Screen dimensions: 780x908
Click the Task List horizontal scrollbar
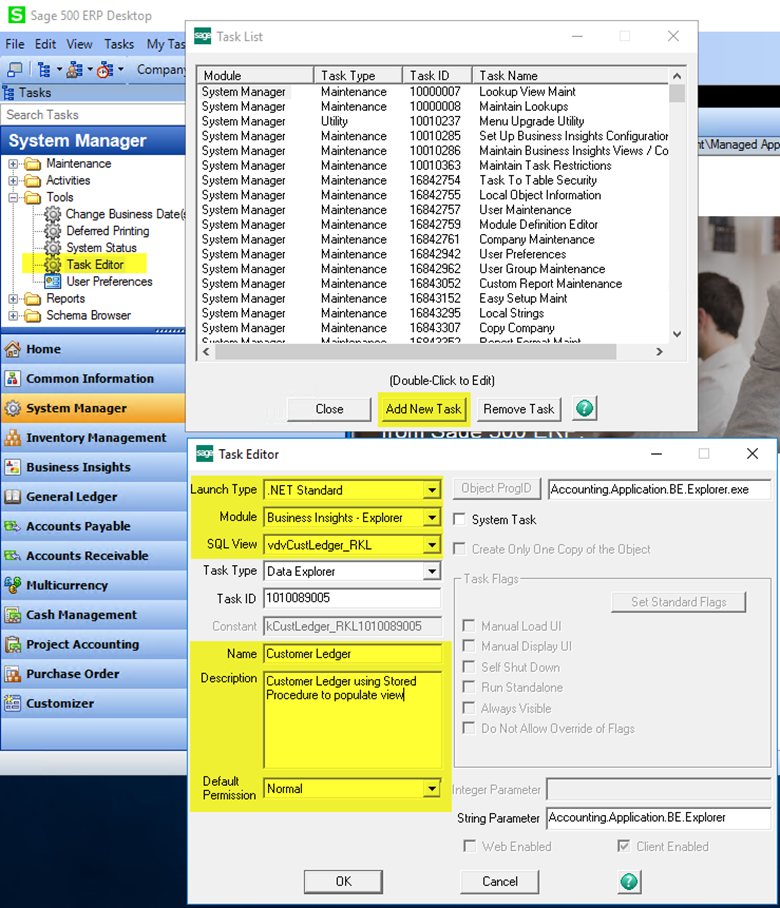[430, 351]
